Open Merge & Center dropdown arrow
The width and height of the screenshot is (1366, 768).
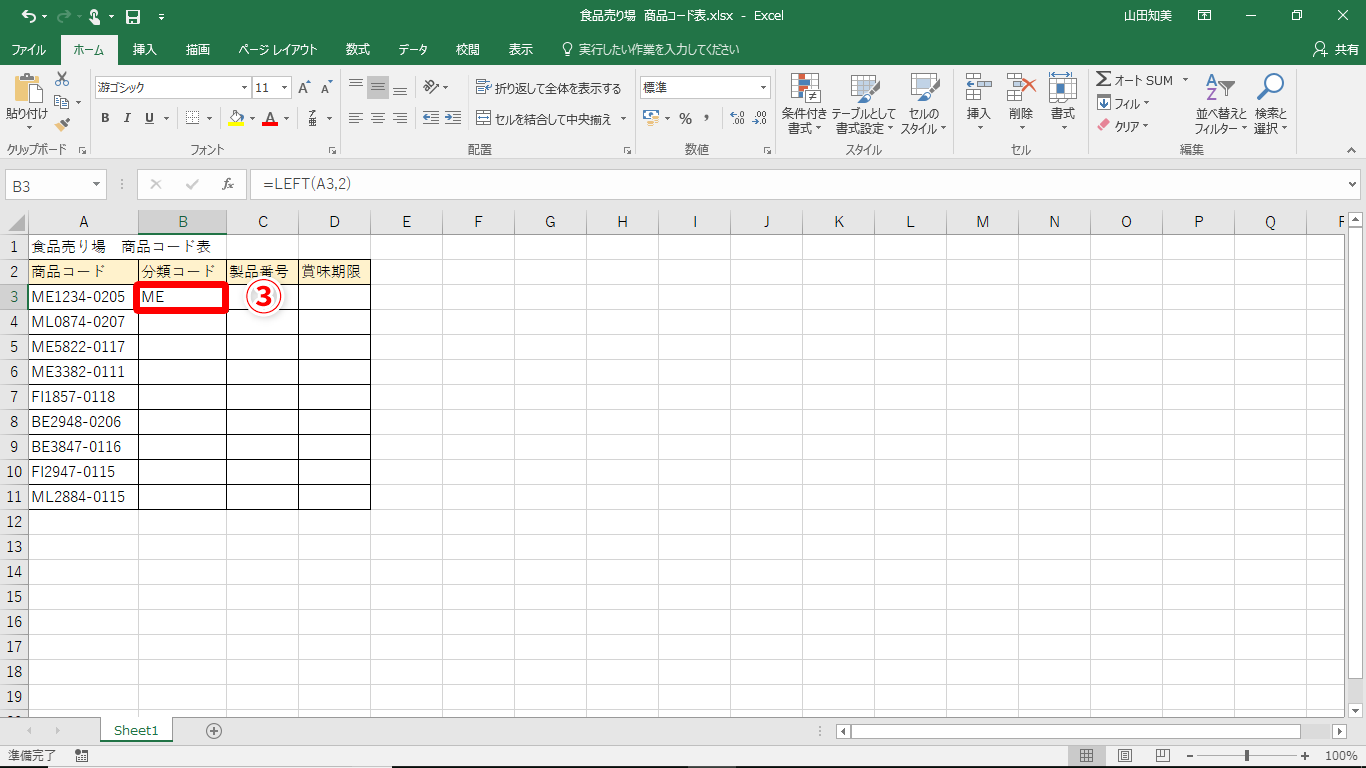pyautogui.click(x=624, y=118)
